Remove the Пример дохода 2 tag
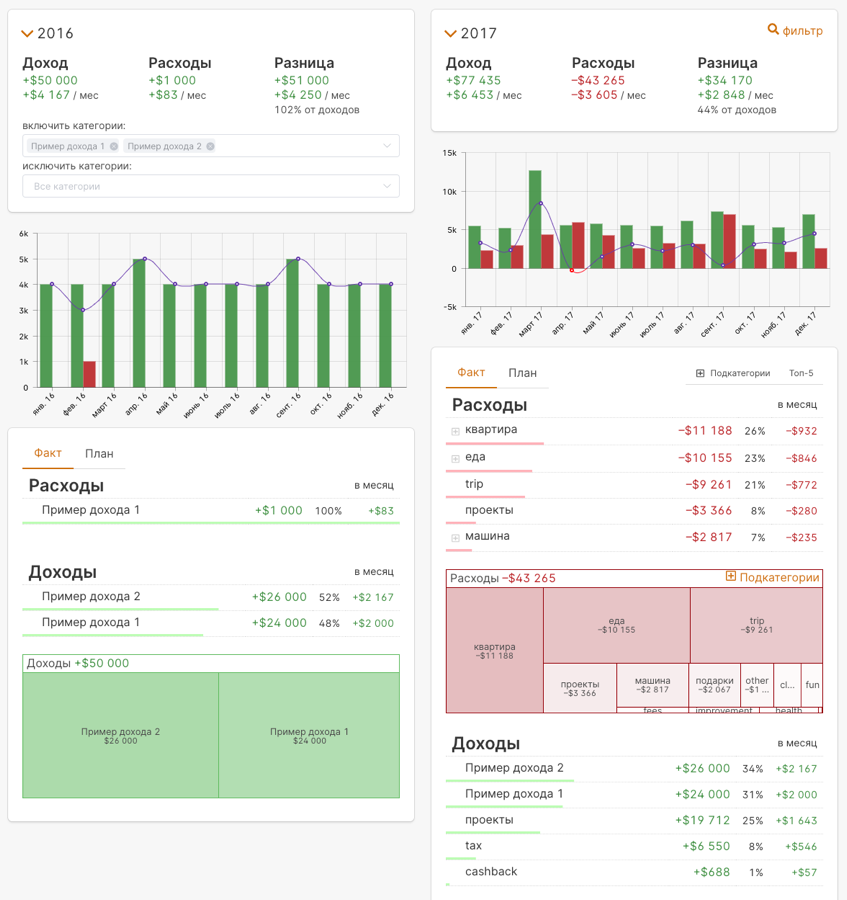Screen dimensions: 847x900 pos(211,146)
